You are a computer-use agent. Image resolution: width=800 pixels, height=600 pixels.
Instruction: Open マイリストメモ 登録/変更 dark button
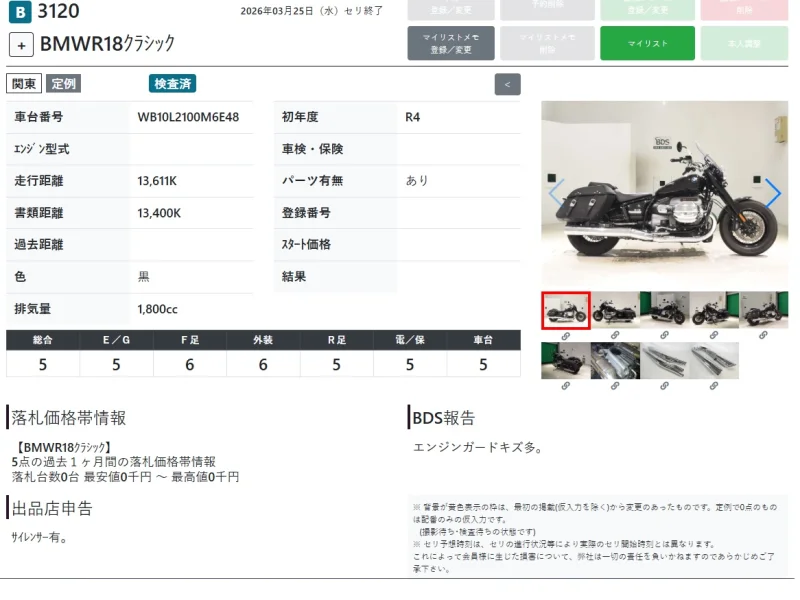coord(451,43)
